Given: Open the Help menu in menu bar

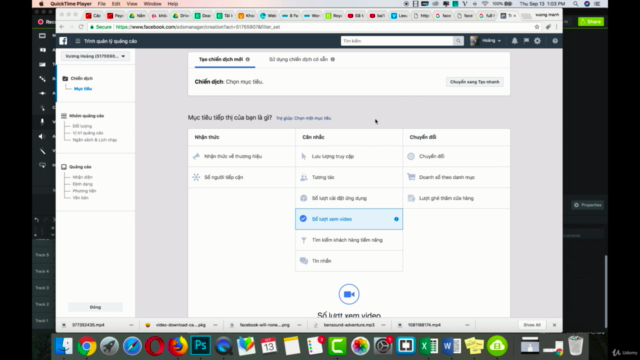Looking at the screenshot, I should tap(173, 4).
